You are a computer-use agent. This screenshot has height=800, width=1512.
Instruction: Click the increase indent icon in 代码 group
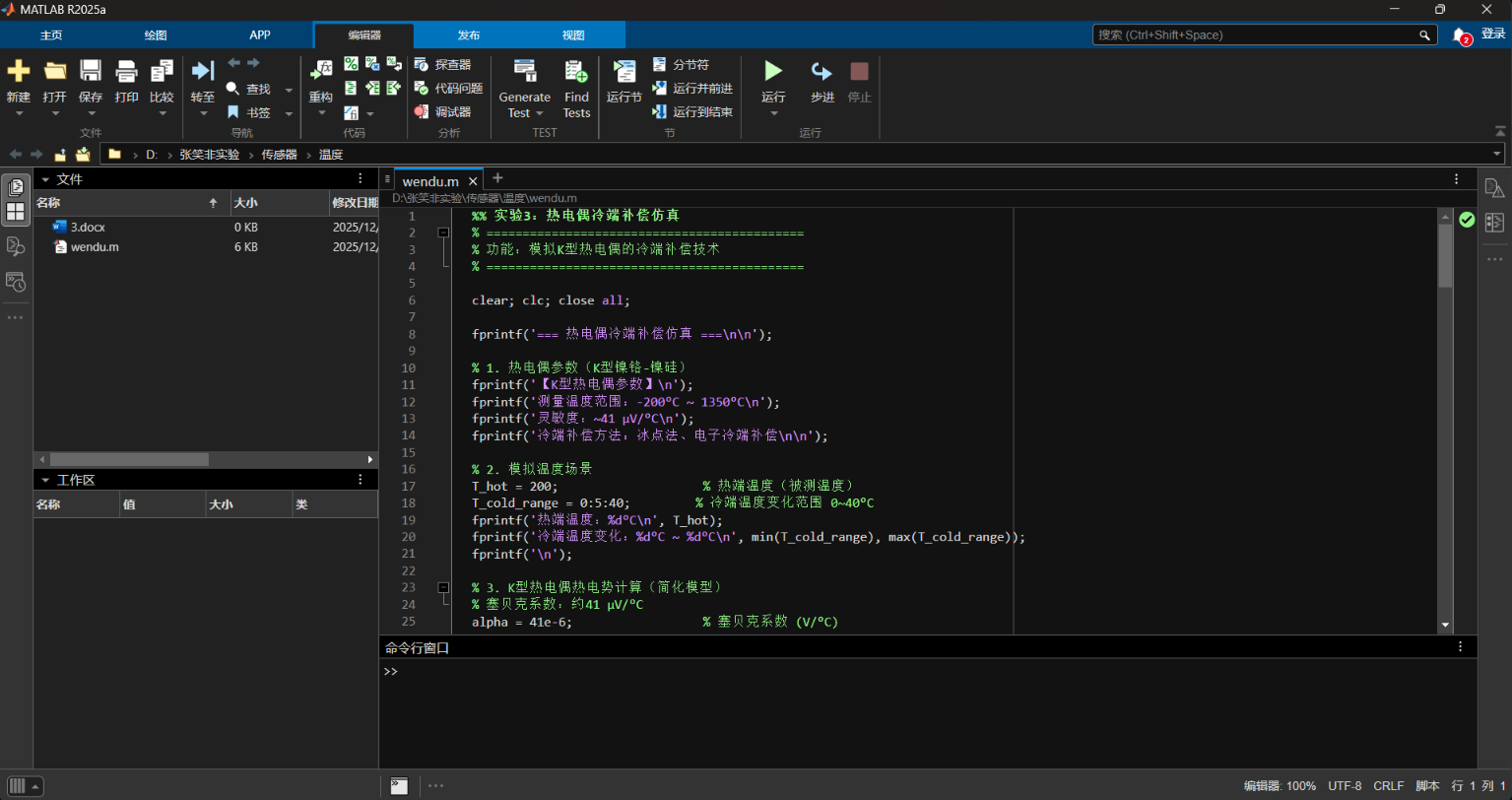372,88
